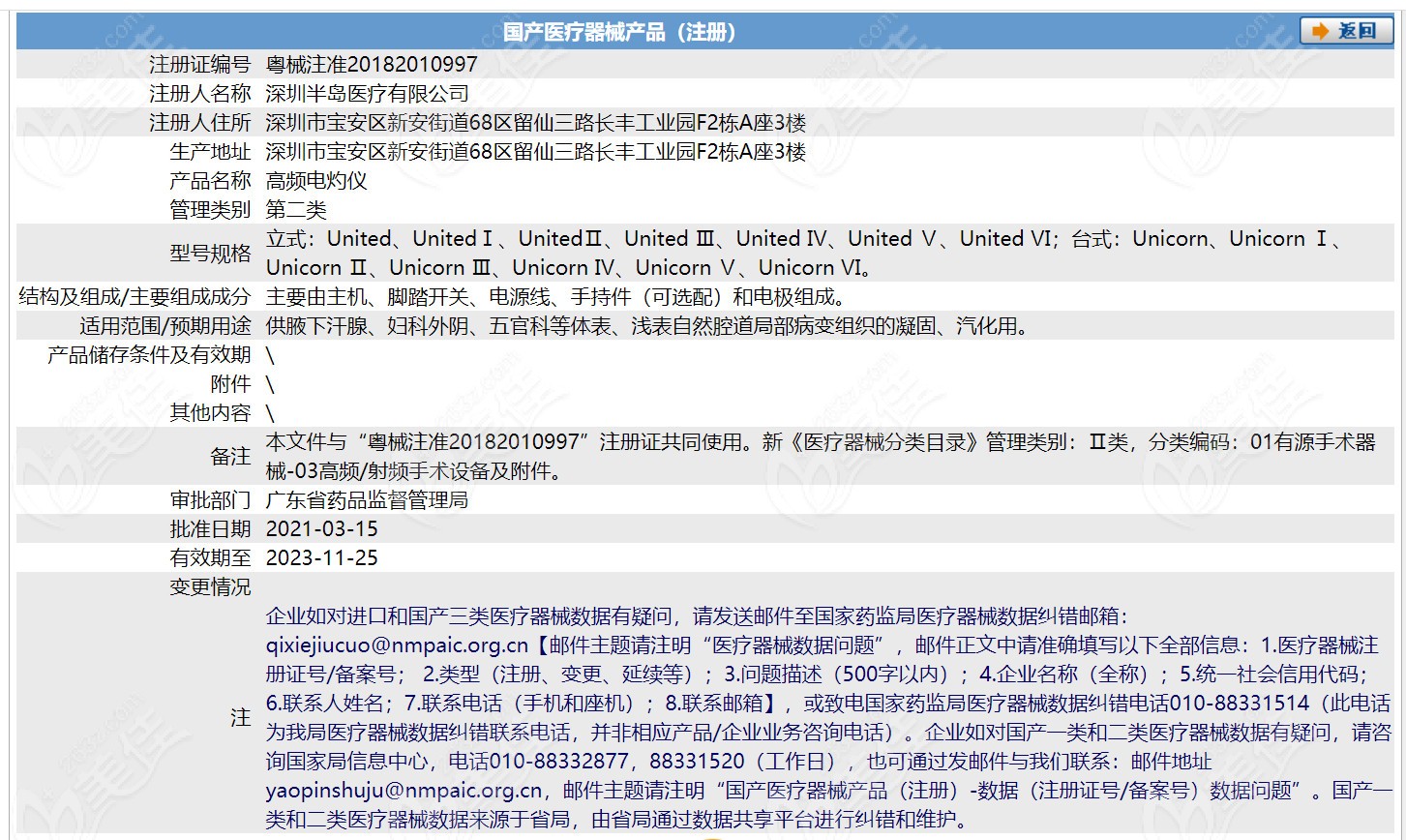Click the 注册证编号 label
1406x840 pixels.
click(x=200, y=64)
